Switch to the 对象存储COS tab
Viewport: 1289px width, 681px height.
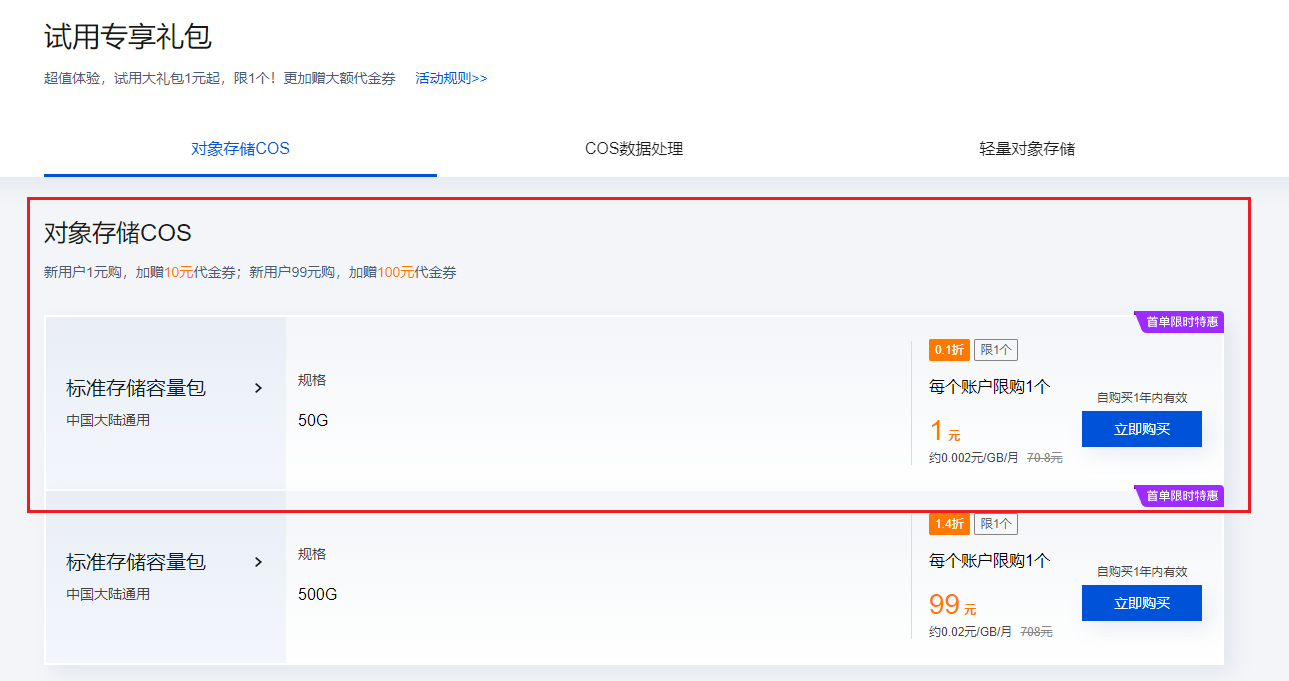pyautogui.click(x=240, y=149)
